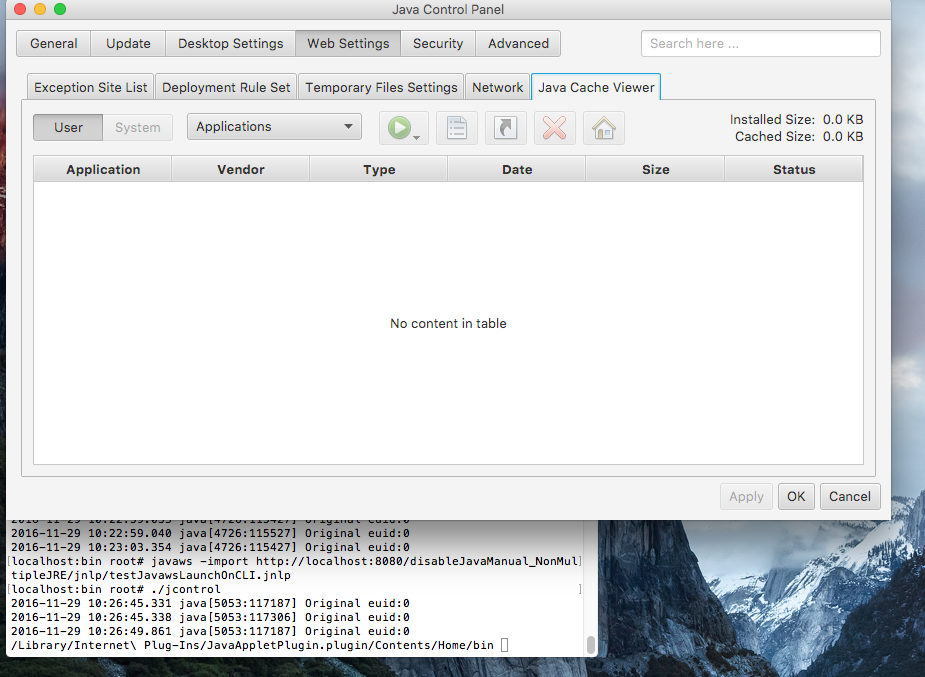Sort by the Type column header

click(x=379, y=169)
